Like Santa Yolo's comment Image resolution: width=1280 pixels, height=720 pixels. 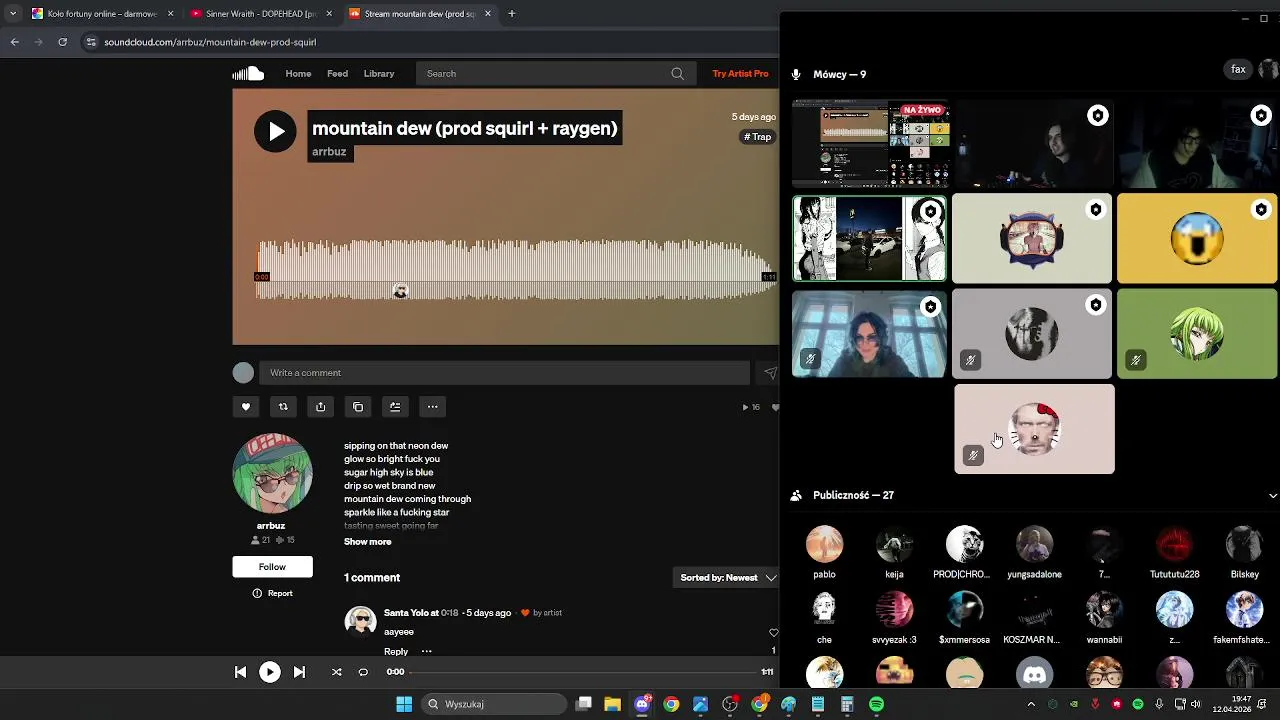coord(773,633)
